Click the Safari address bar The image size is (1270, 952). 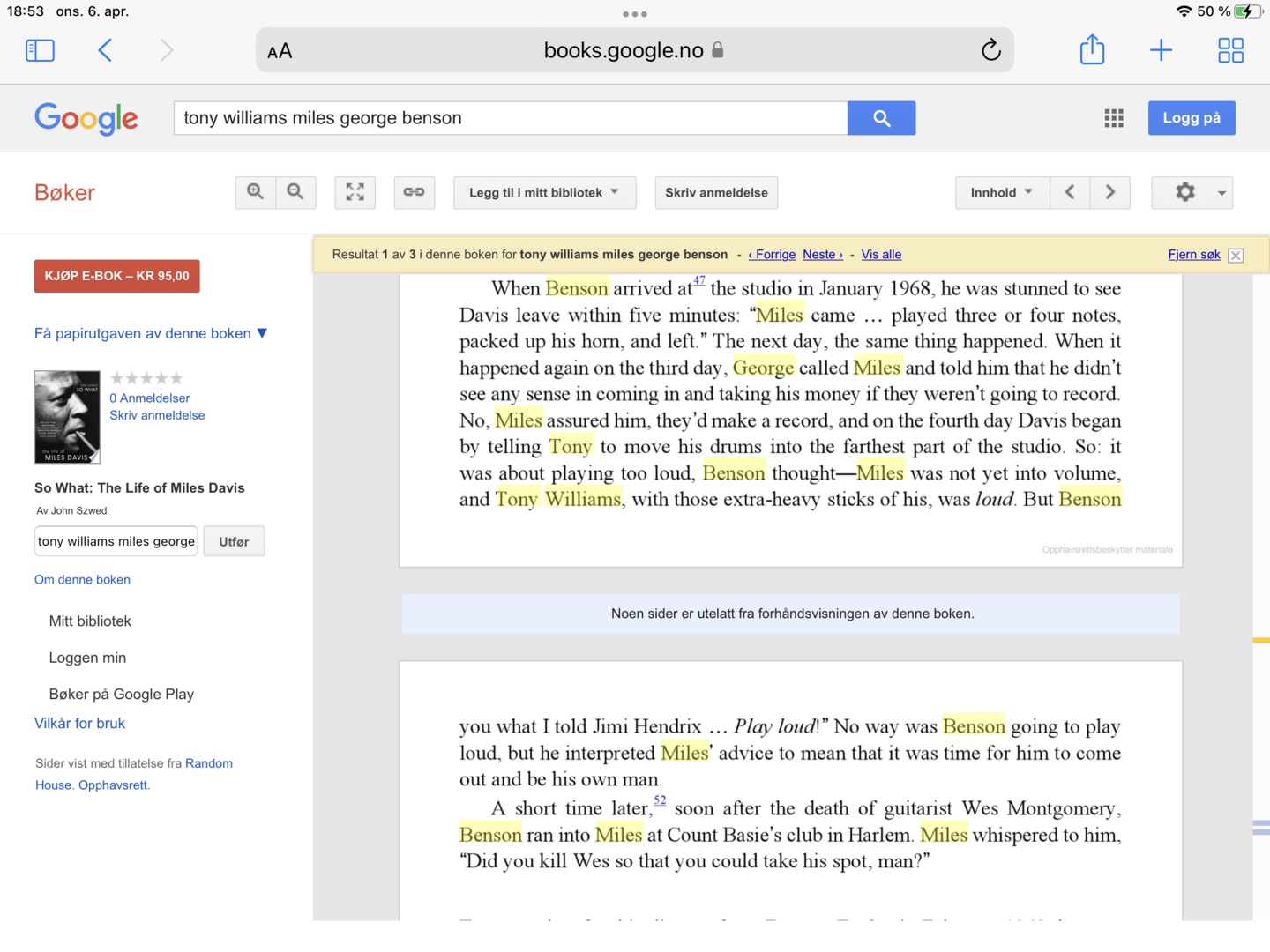635,50
